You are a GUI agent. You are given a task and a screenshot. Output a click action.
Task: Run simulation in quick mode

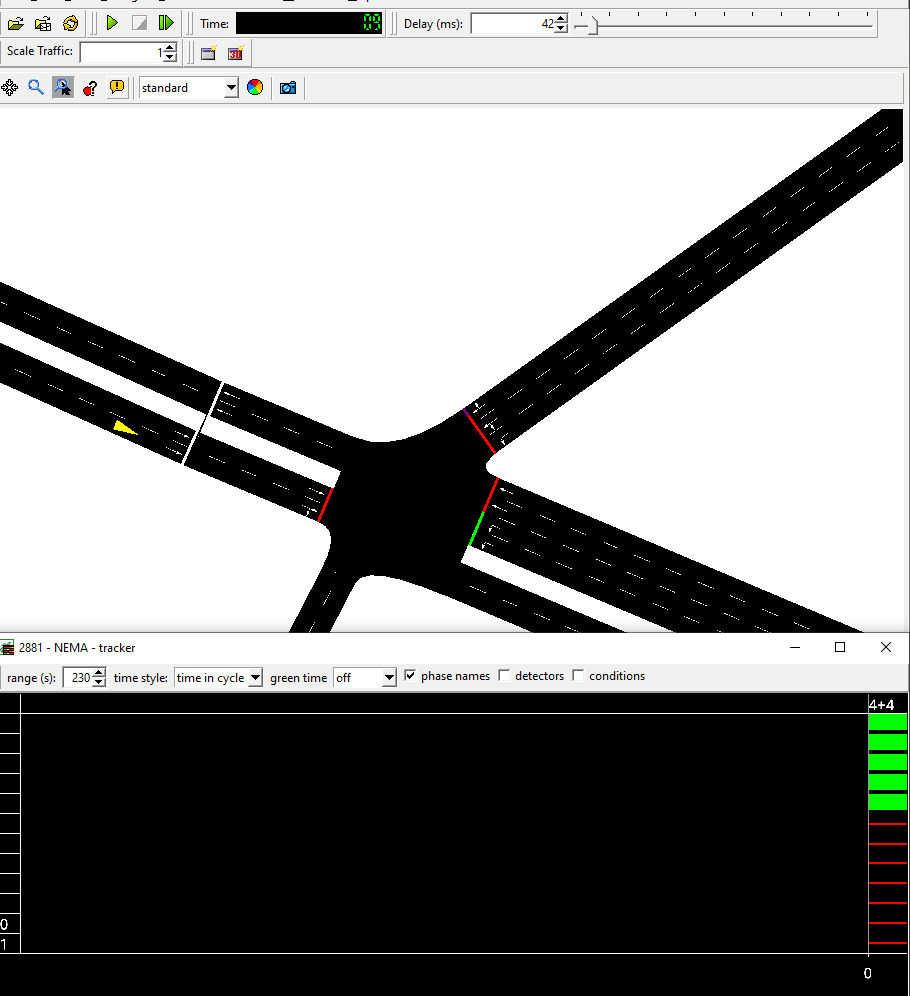coord(166,22)
